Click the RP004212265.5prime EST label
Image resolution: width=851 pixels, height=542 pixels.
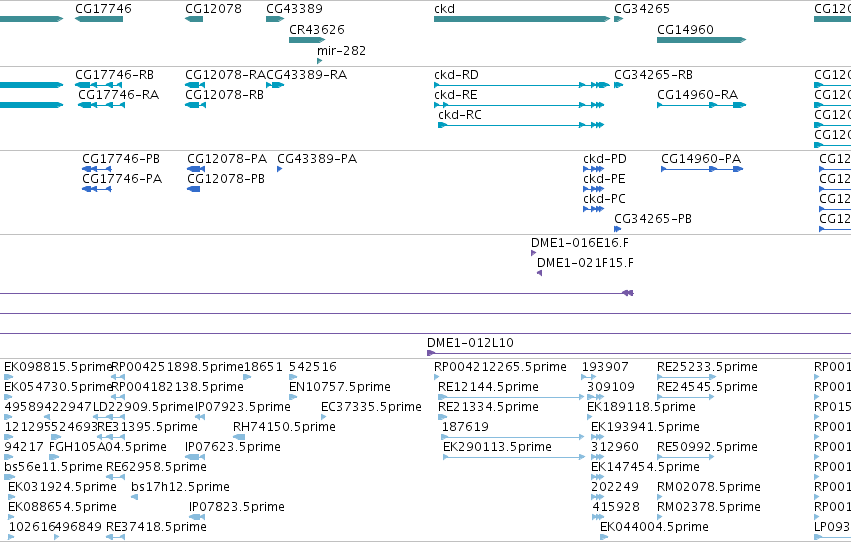coord(500,367)
